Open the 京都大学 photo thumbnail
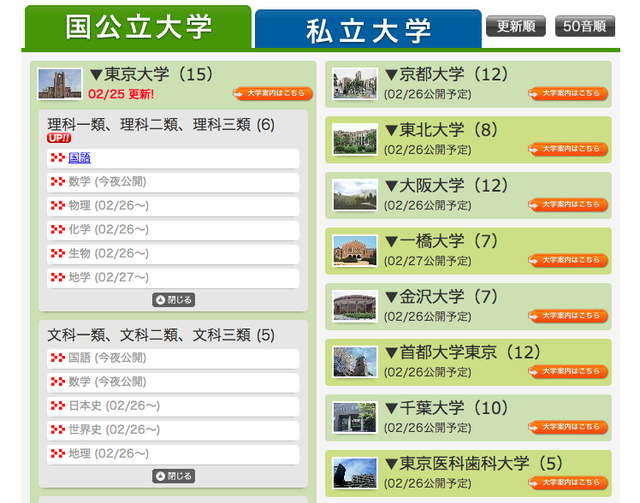Screen dimensions: 640x503 (355, 84)
